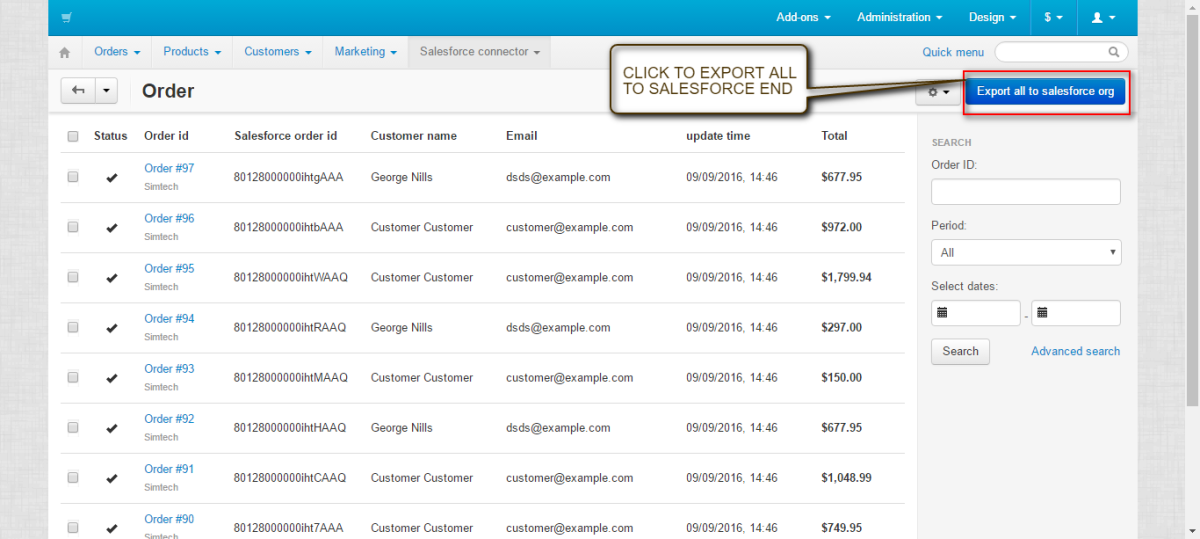Open the Salesforce connector menu

480,52
